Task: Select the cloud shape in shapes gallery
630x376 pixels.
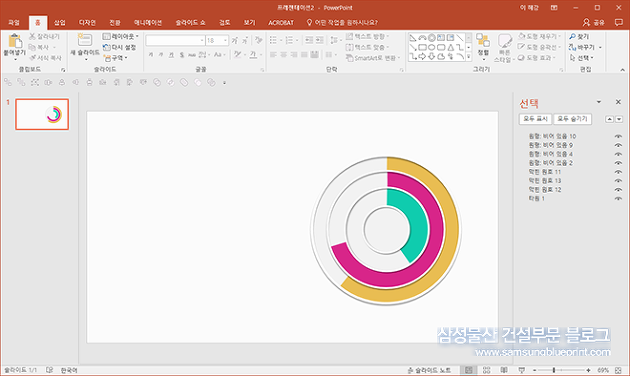Action: tap(441, 57)
